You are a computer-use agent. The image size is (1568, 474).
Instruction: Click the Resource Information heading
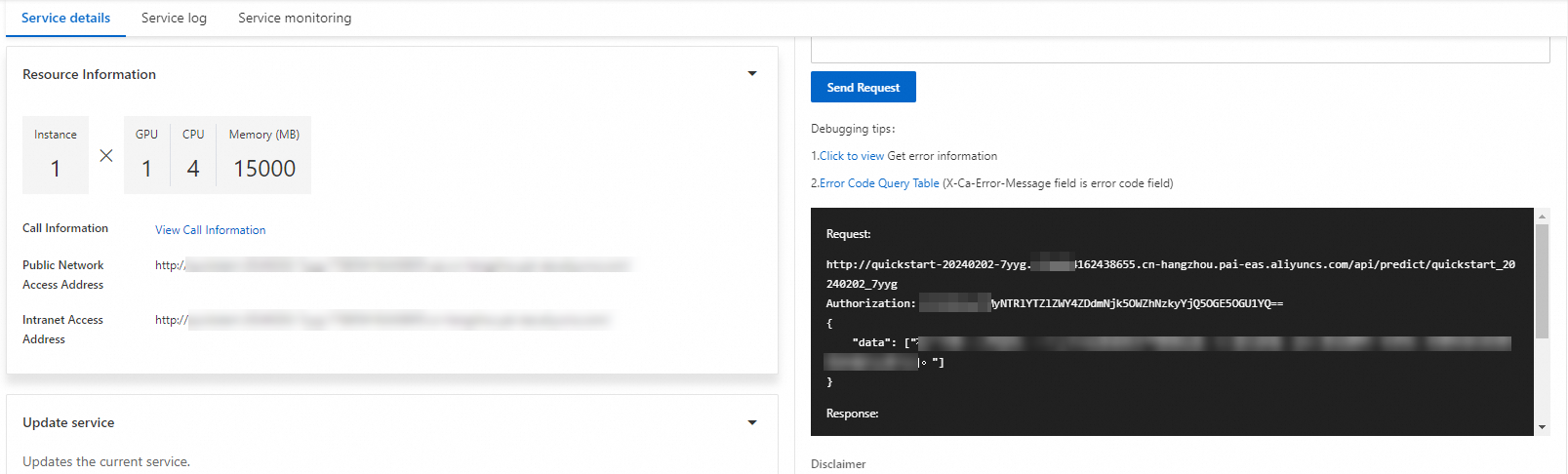click(x=89, y=74)
